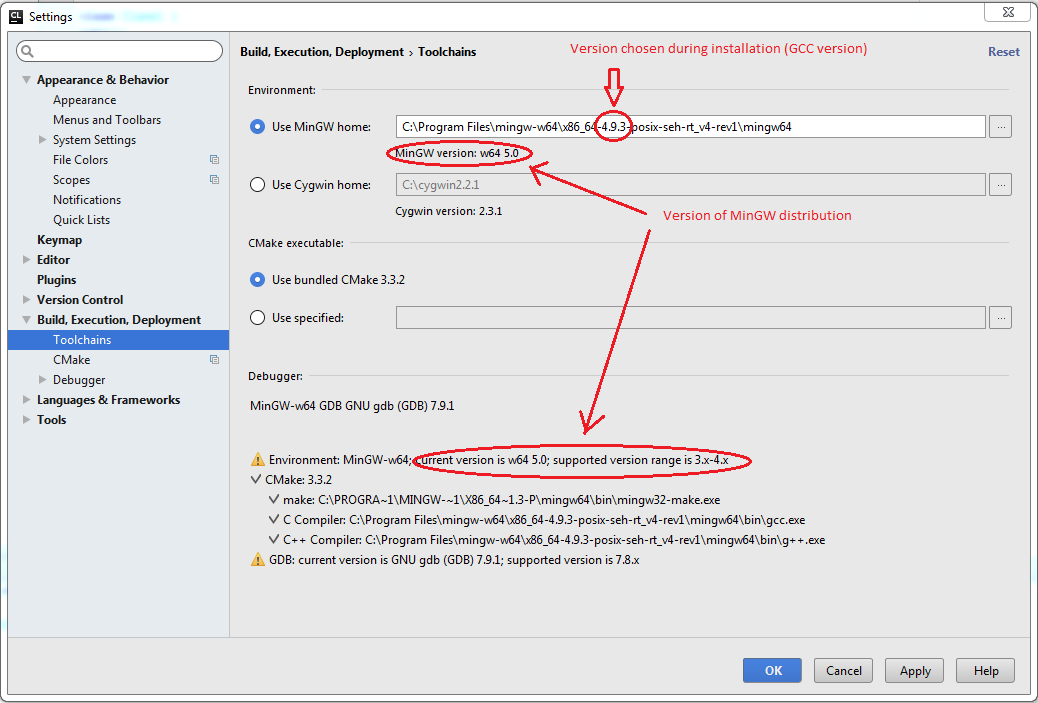Click the project-level icon beside CMake

click(x=214, y=360)
